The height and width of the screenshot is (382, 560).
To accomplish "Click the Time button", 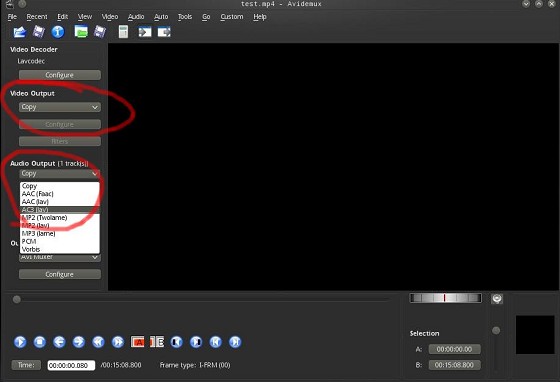I will pyautogui.click(x=26, y=365).
